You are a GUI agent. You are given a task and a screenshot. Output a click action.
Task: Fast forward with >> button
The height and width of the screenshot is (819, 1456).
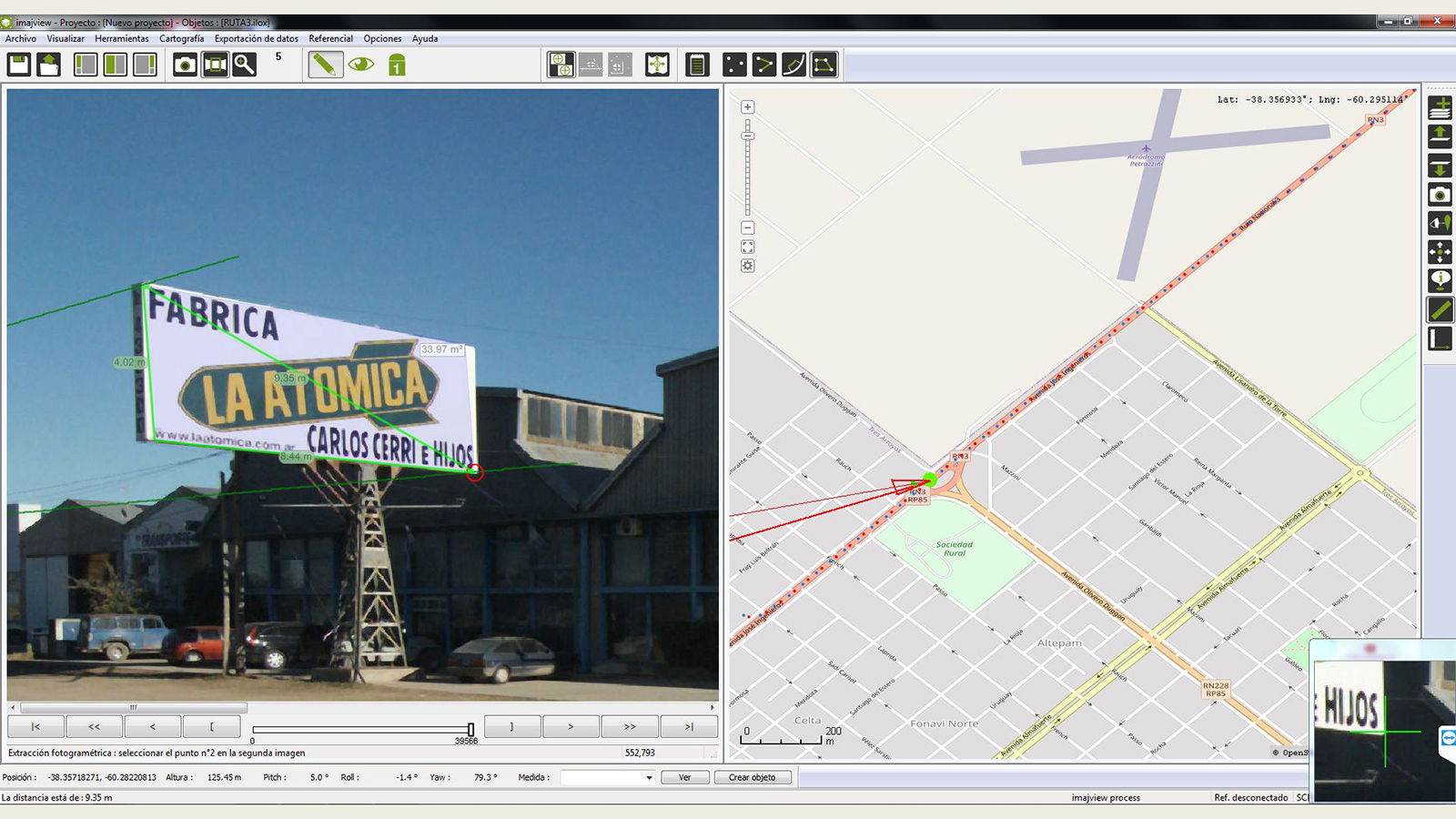(630, 726)
